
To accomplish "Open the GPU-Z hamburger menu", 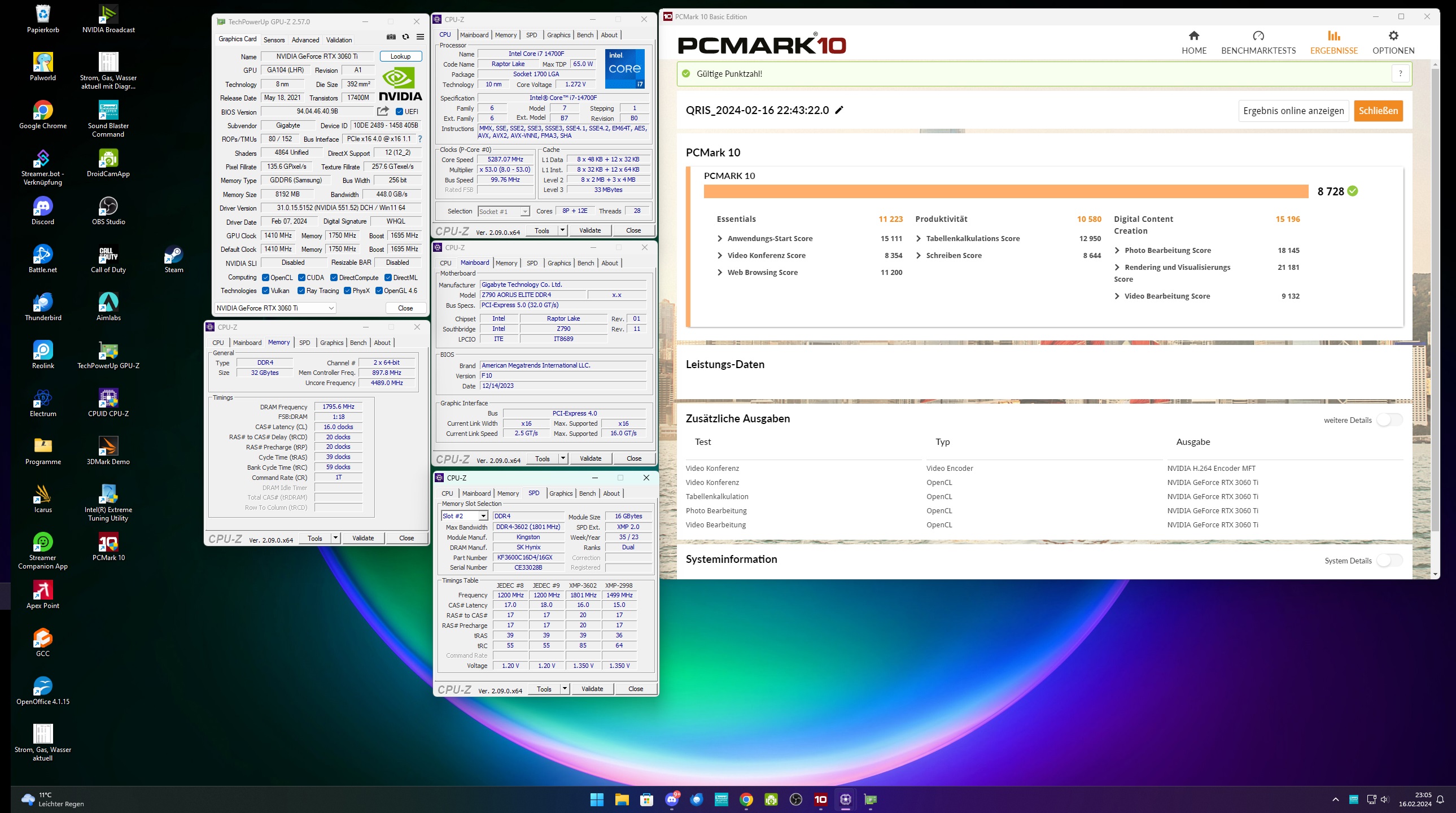I will coord(421,37).
